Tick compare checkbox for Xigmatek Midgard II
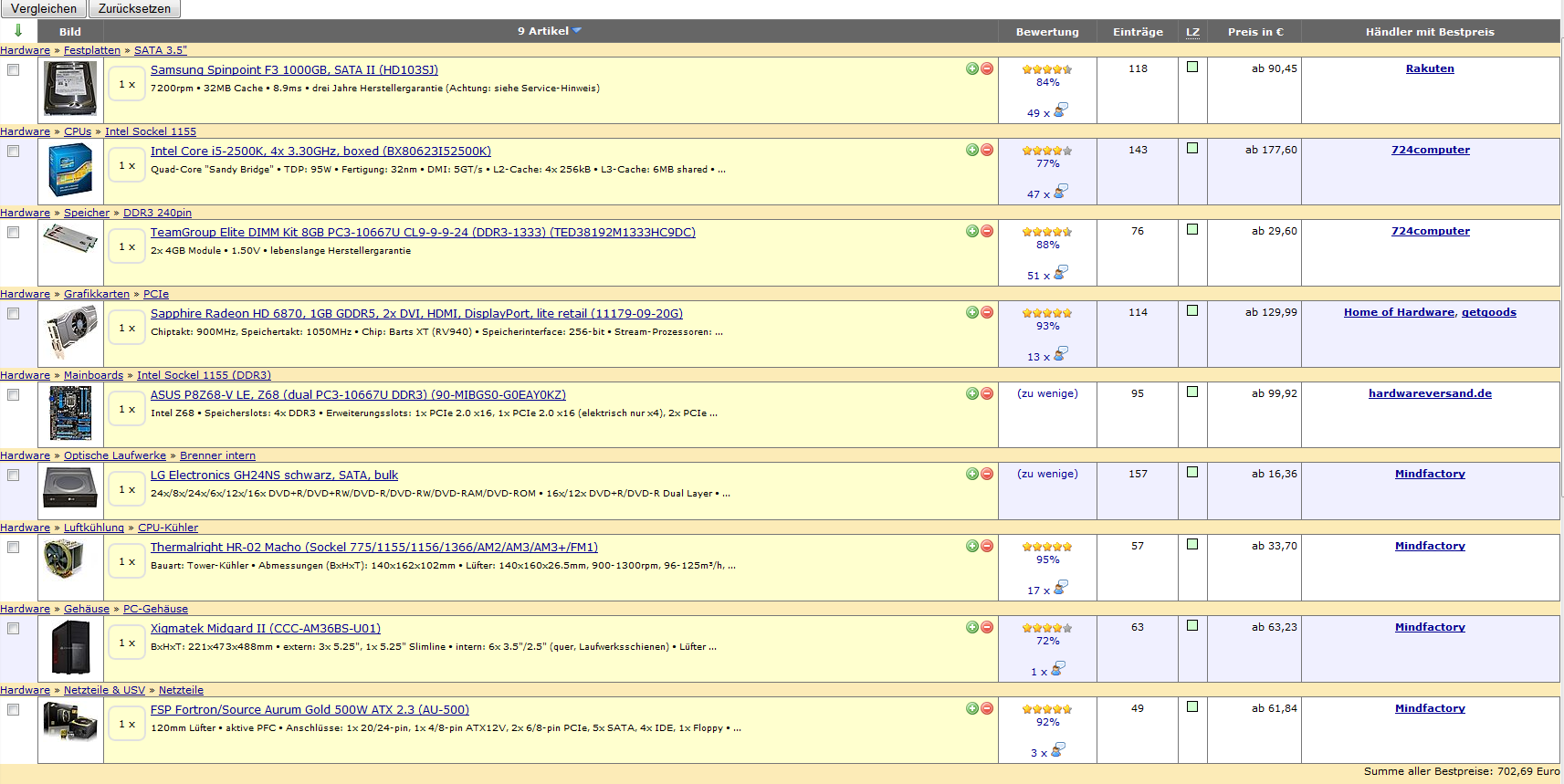The height and width of the screenshot is (784, 1564). (13, 628)
